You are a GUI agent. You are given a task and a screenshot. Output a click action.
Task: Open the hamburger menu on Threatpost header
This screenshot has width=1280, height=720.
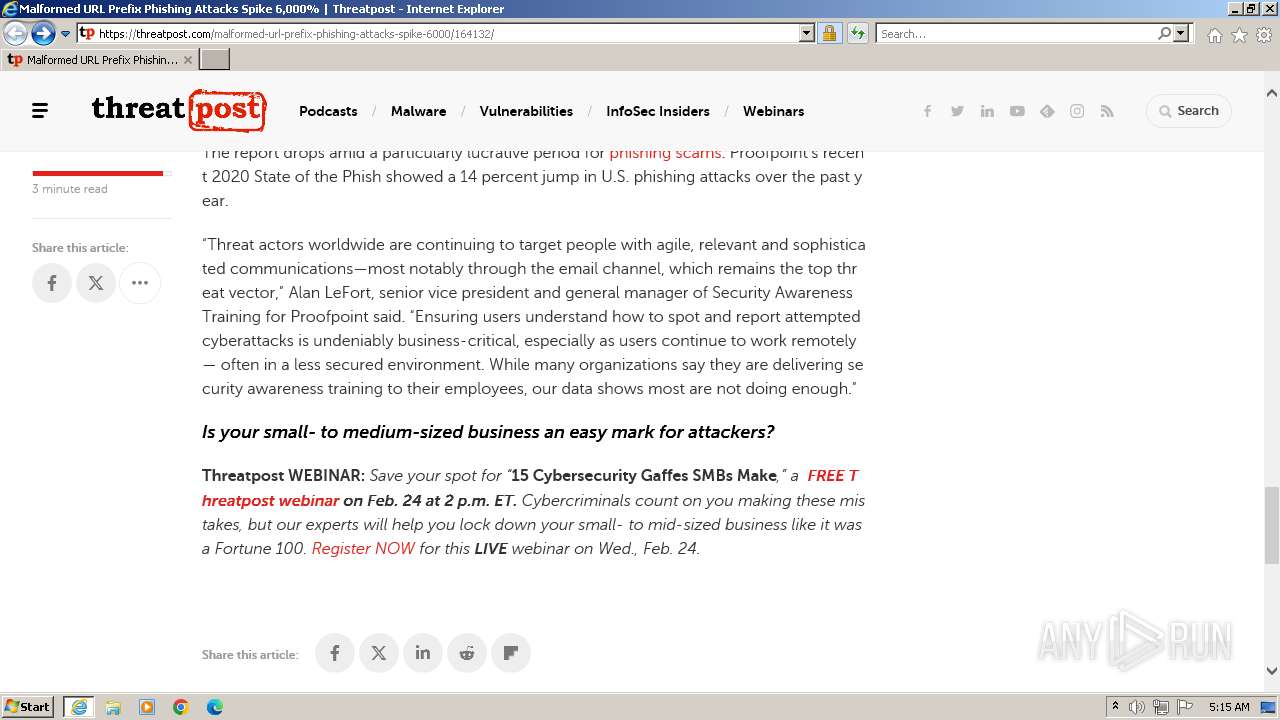40,111
